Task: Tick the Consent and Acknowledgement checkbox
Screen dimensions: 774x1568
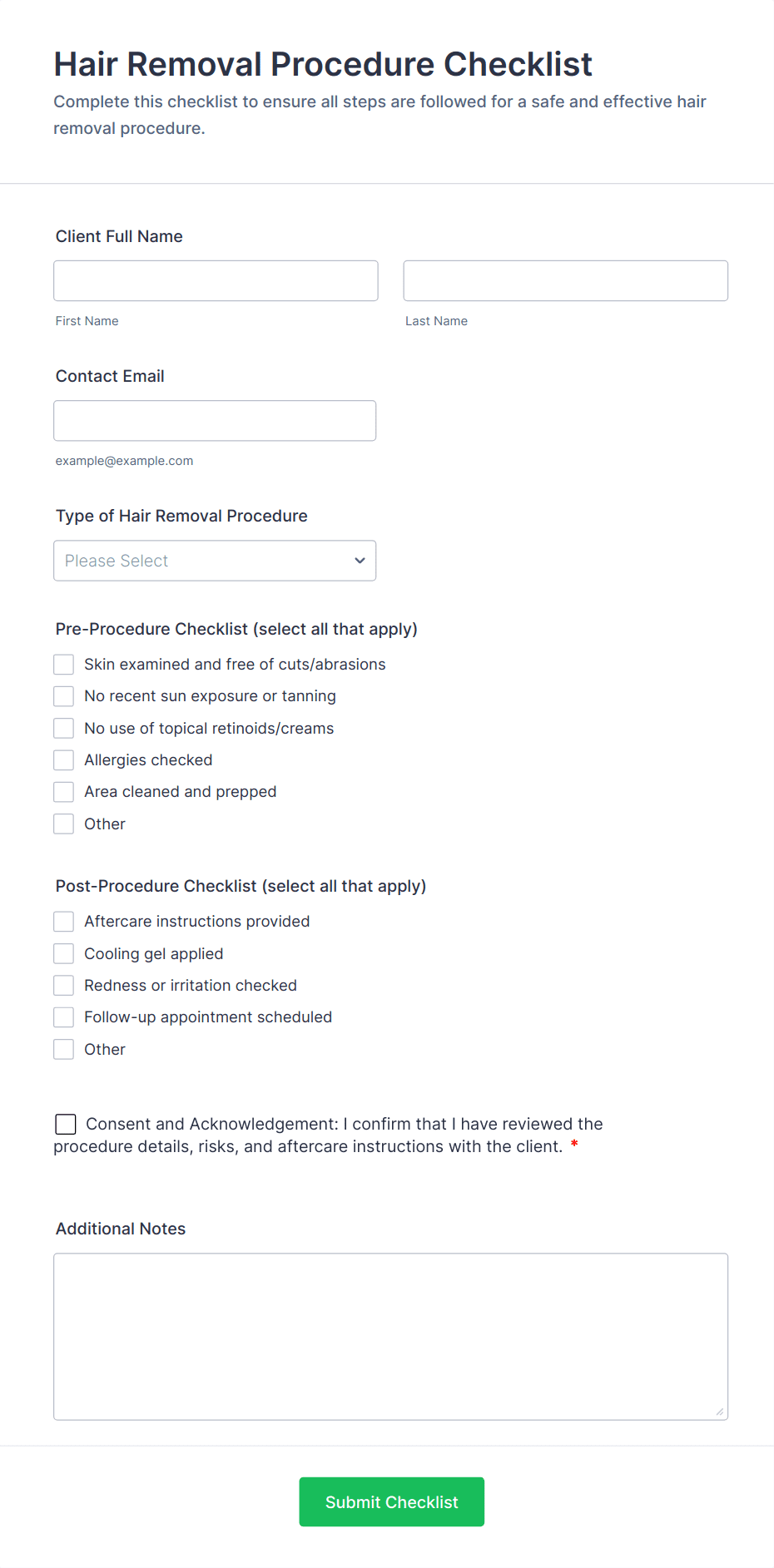Action: tap(66, 1125)
